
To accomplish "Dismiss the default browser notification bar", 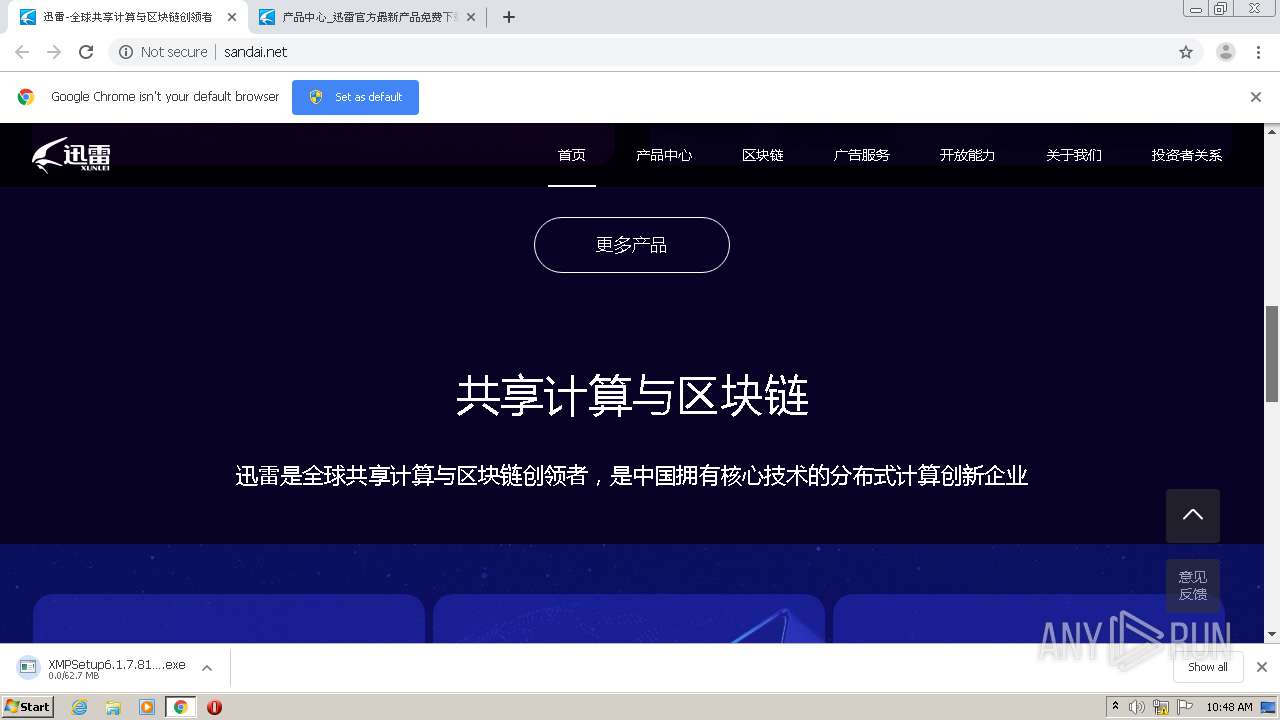I will coord(1256,97).
